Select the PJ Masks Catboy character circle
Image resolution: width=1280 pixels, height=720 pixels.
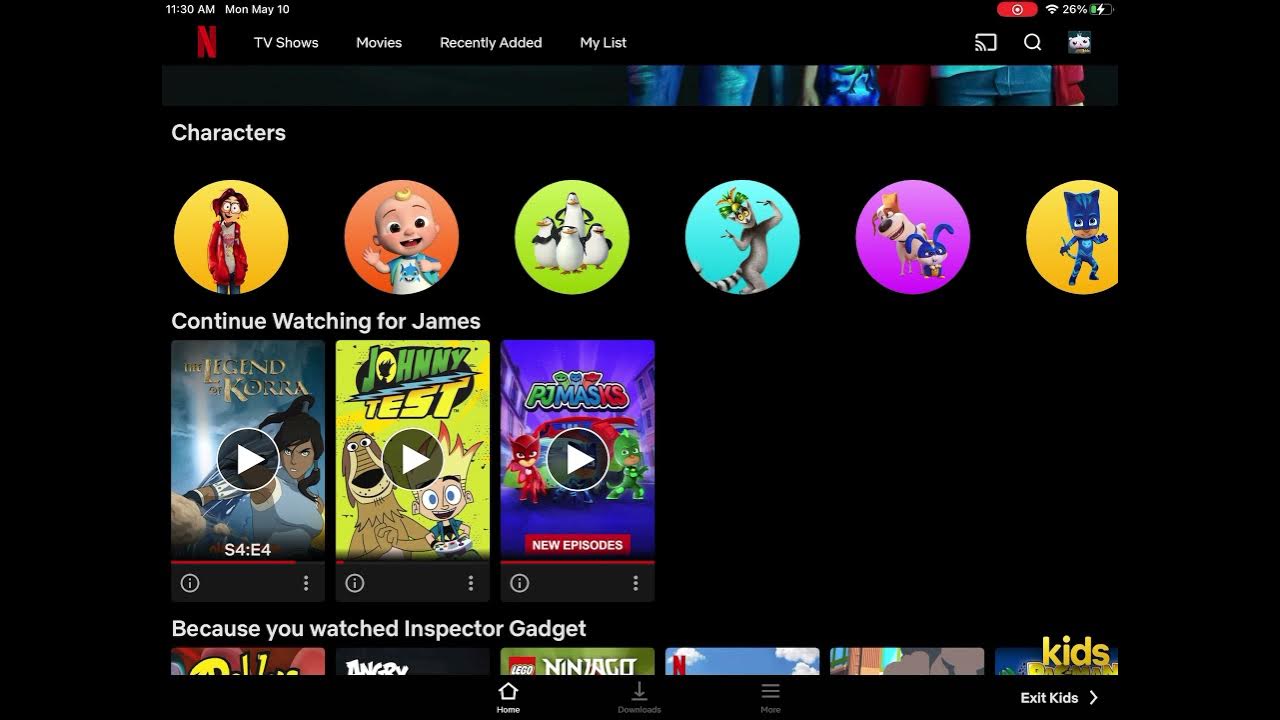pos(1072,237)
